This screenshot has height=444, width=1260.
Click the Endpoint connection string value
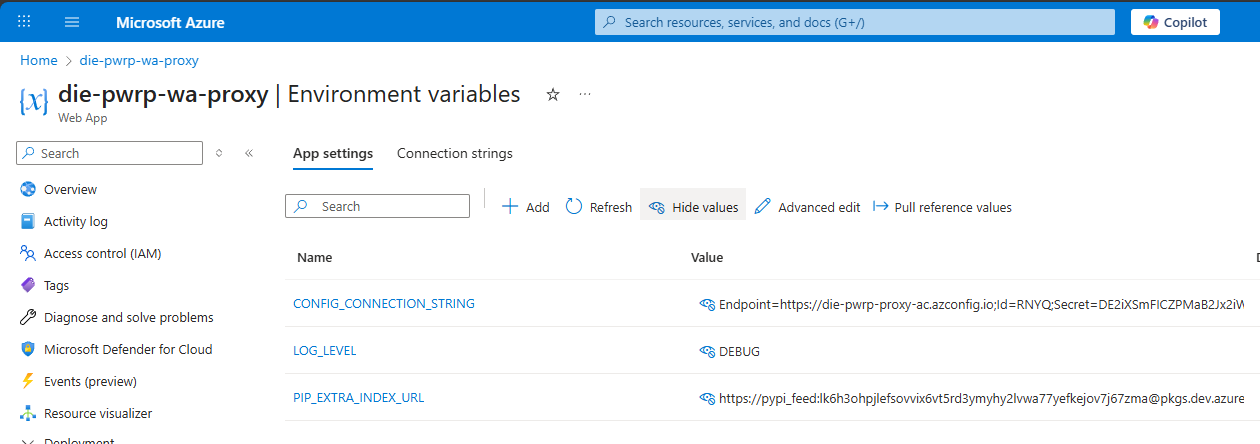[x=981, y=304]
